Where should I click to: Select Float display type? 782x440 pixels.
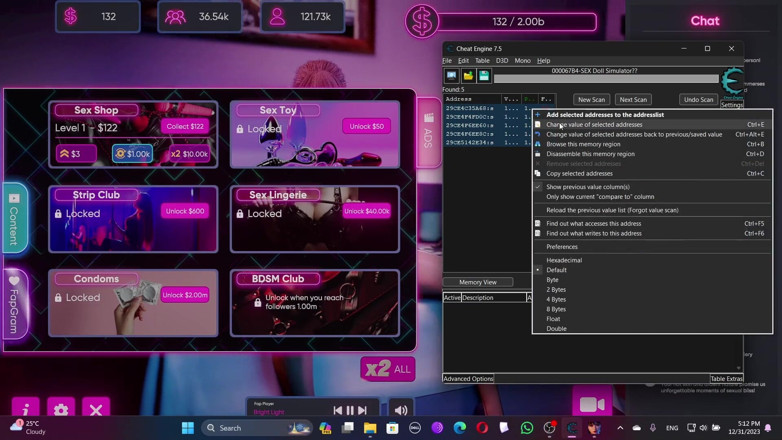click(x=652, y=319)
